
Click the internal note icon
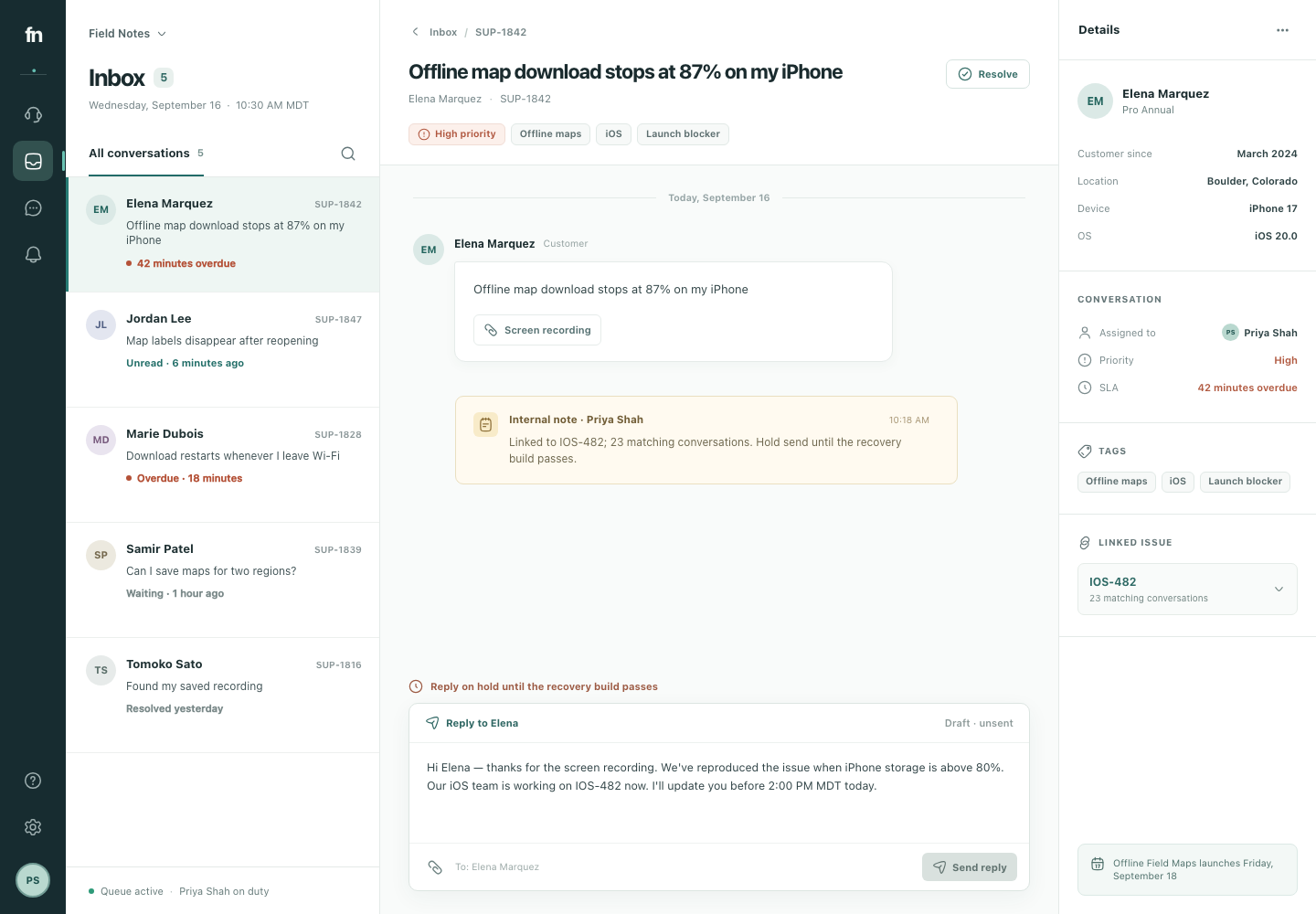tap(485, 424)
